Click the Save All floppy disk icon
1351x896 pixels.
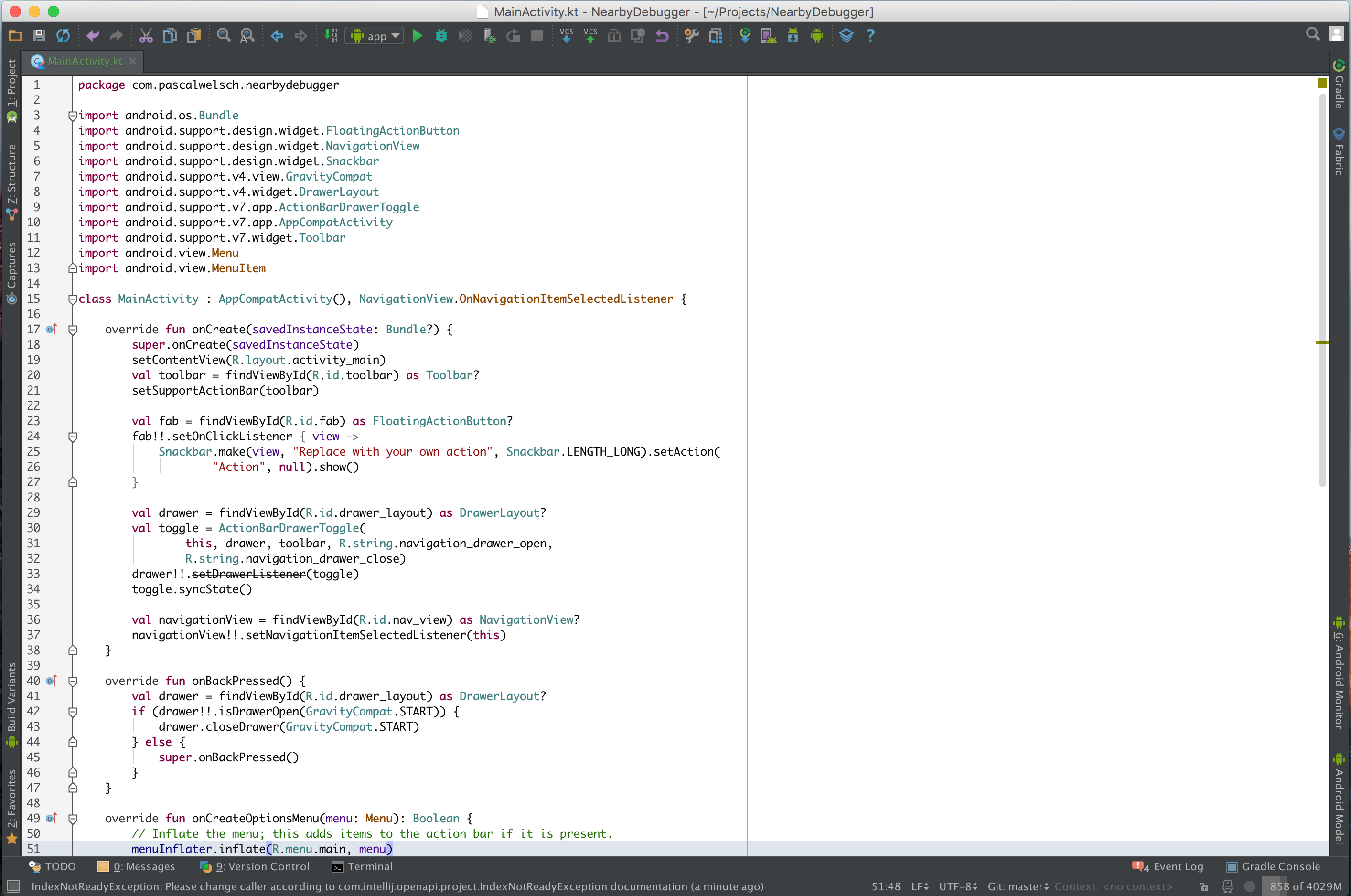click(x=39, y=36)
